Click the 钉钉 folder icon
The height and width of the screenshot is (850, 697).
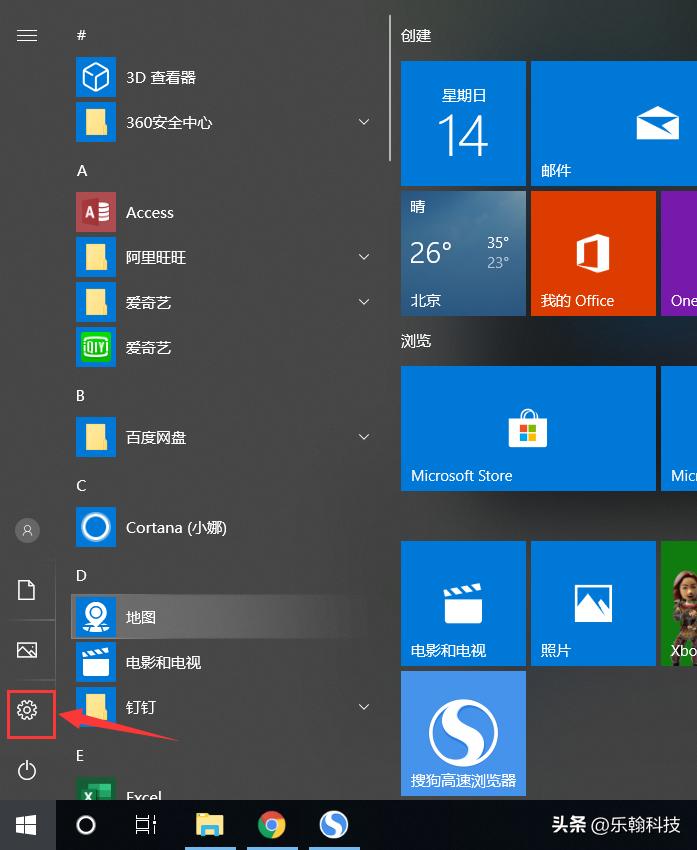point(96,707)
